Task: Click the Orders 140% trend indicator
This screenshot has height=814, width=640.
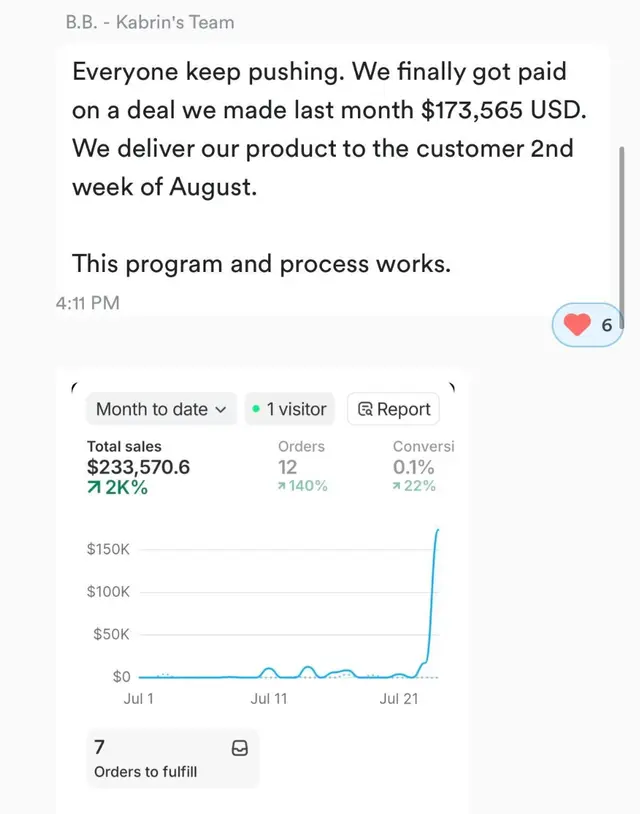Action: pos(302,486)
